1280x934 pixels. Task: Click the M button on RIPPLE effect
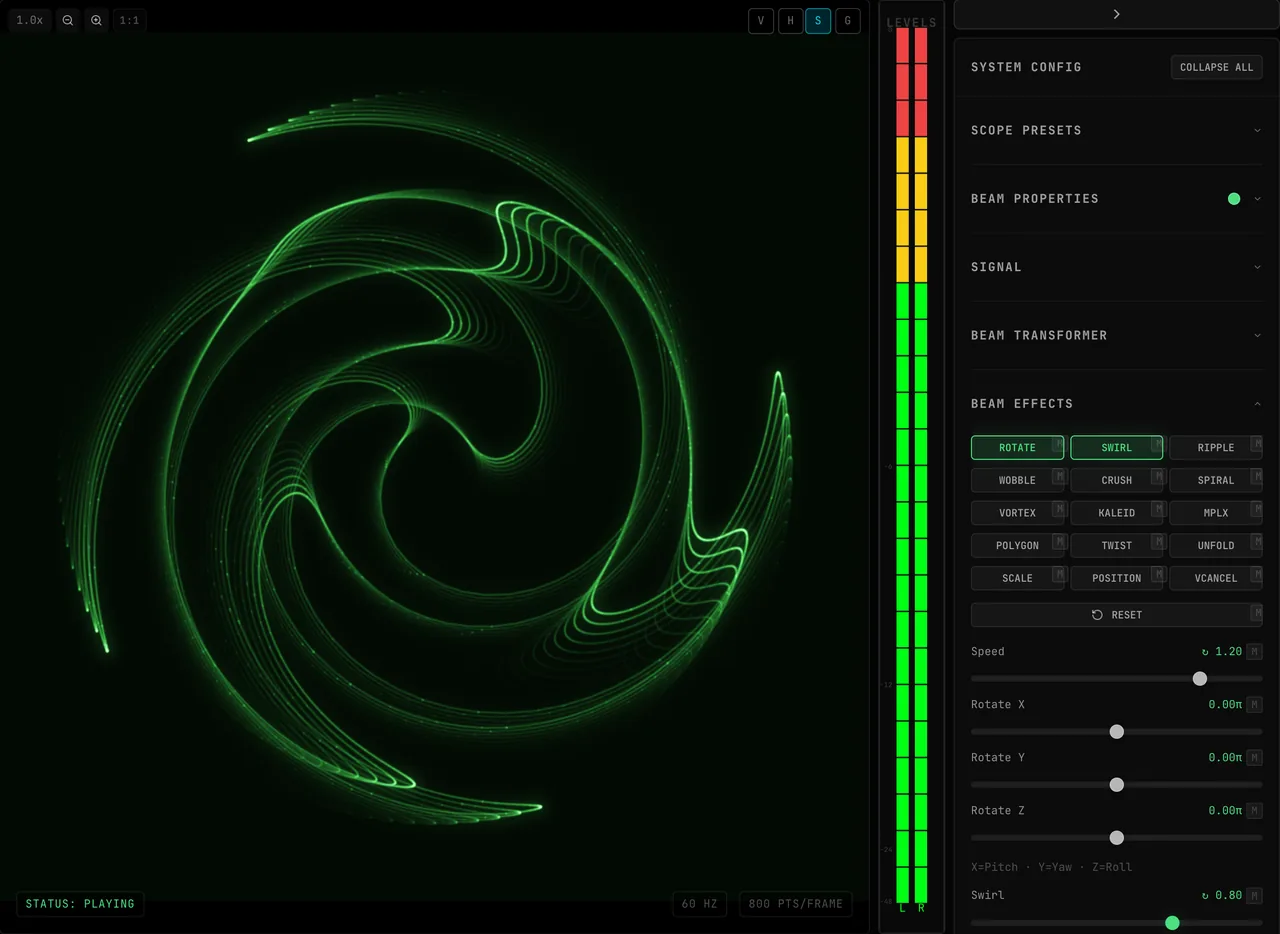click(x=1256, y=442)
